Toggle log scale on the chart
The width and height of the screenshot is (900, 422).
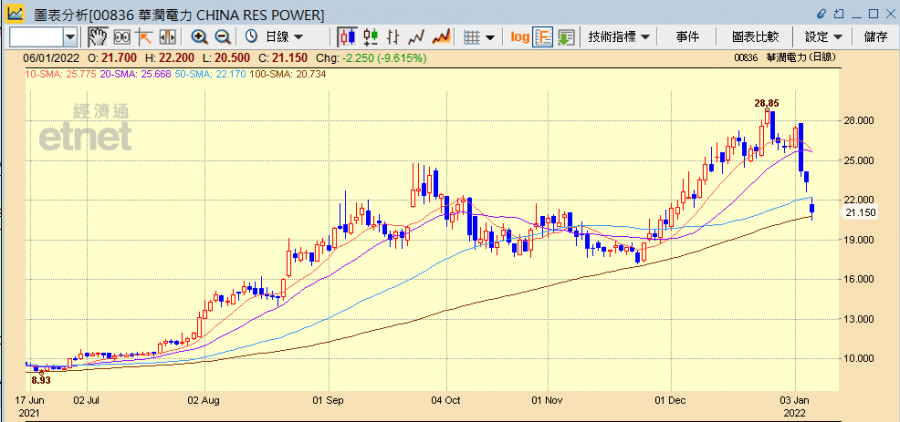[520, 37]
